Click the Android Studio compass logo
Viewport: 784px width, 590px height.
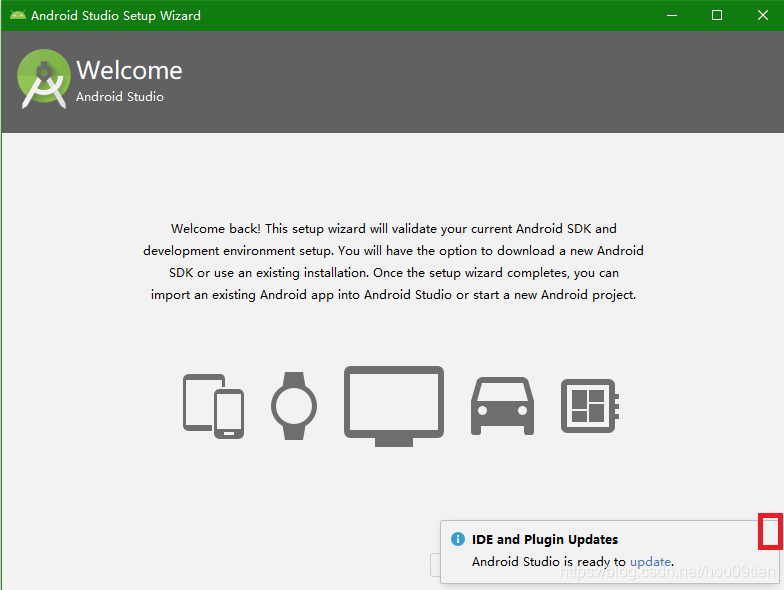[x=44, y=78]
